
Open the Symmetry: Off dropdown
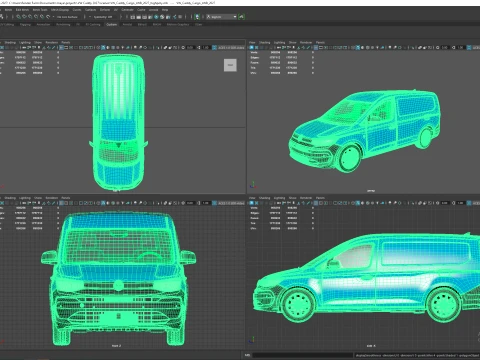tap(103, 17)
